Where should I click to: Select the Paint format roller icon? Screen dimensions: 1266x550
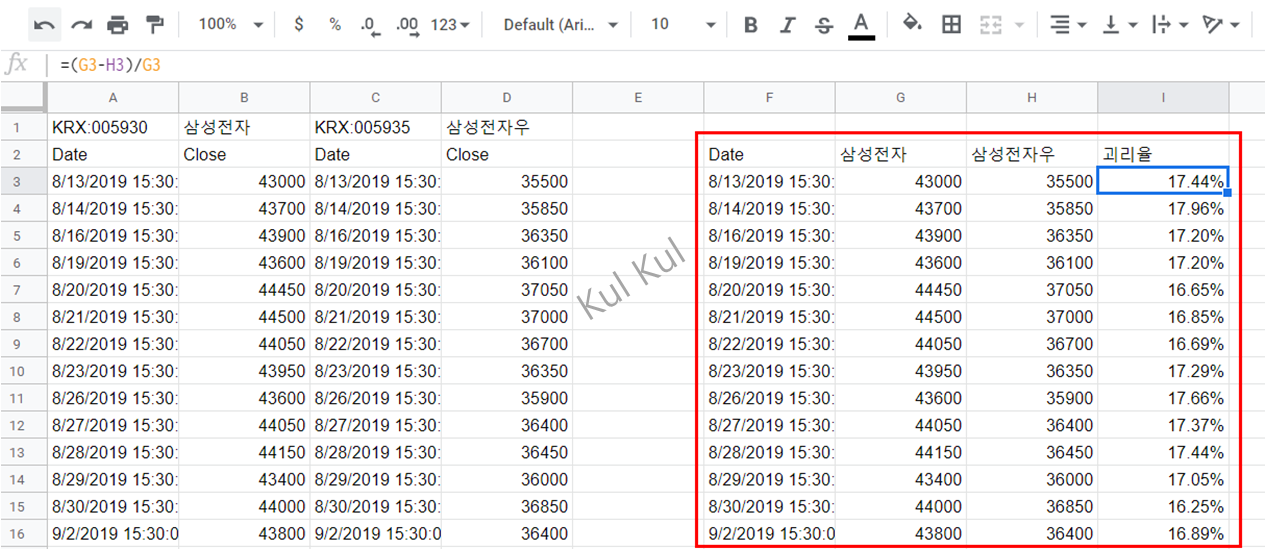pyautogui.click(x=155, y=25)
